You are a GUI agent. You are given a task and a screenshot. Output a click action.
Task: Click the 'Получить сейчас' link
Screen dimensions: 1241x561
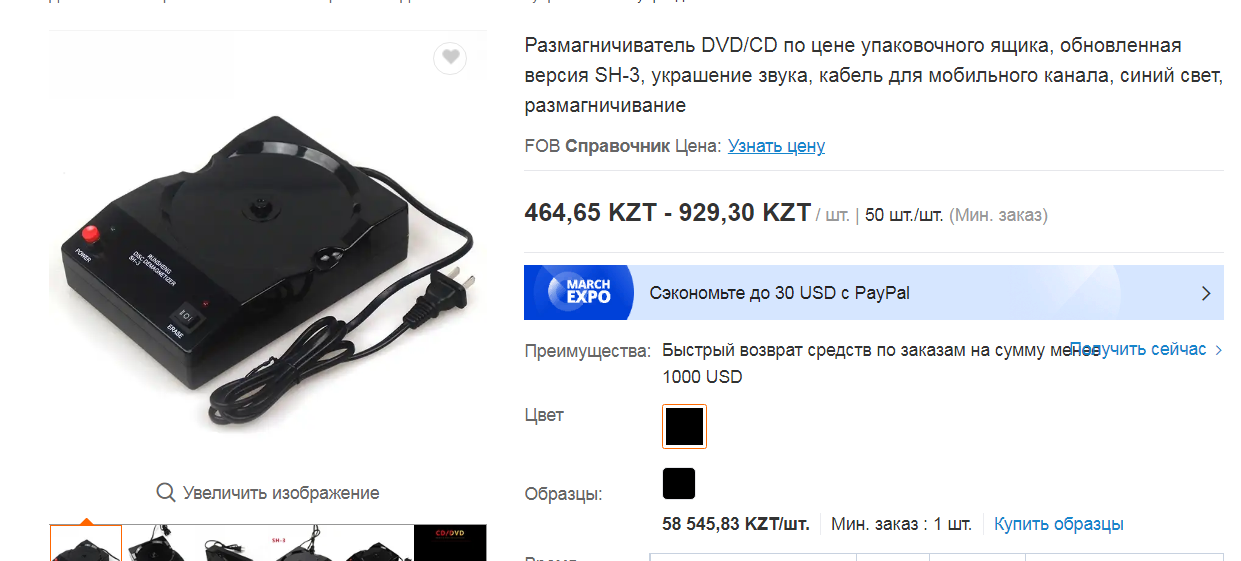click(x=1138, y=349)
